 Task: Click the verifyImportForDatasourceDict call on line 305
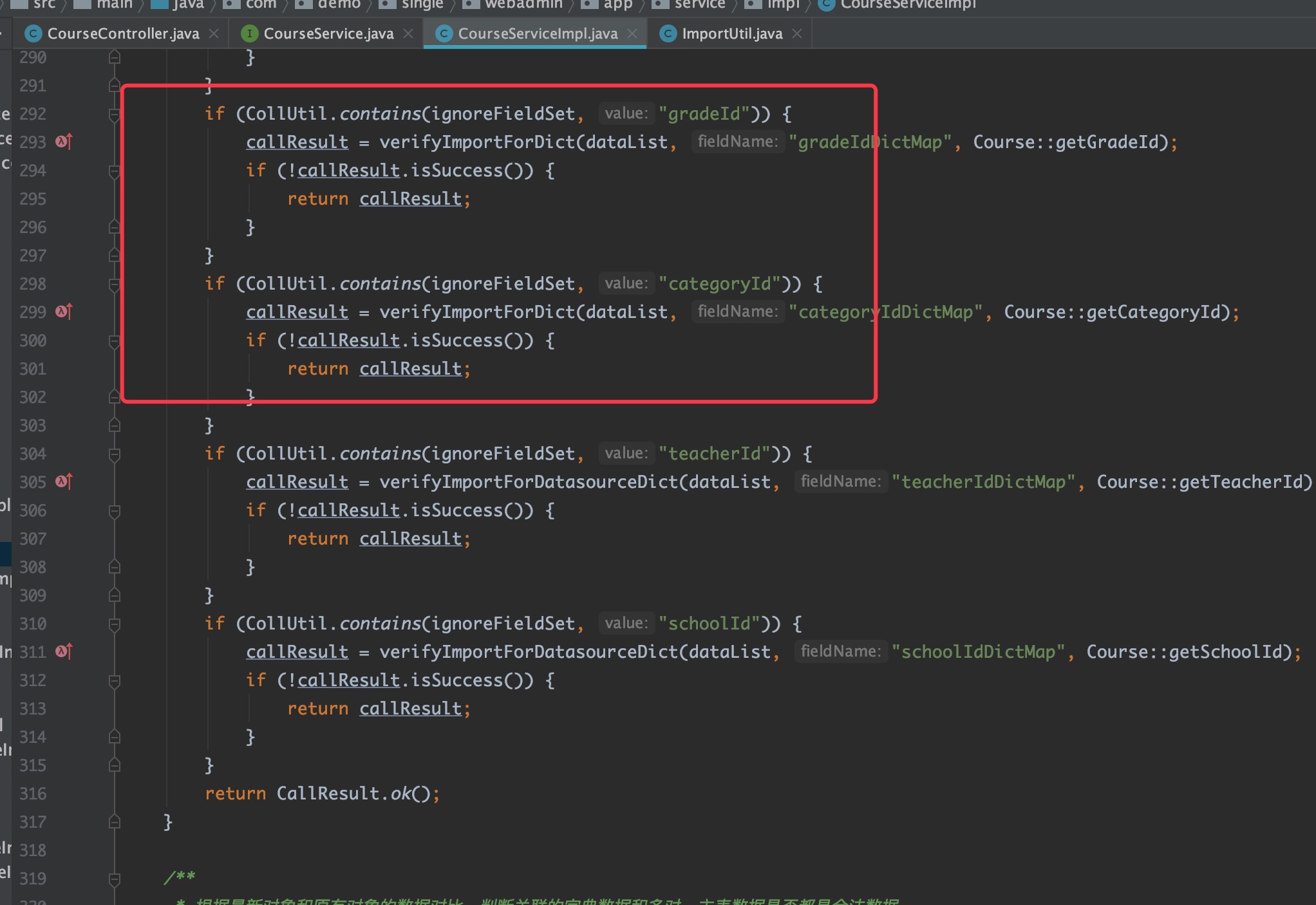click(528, 481)
